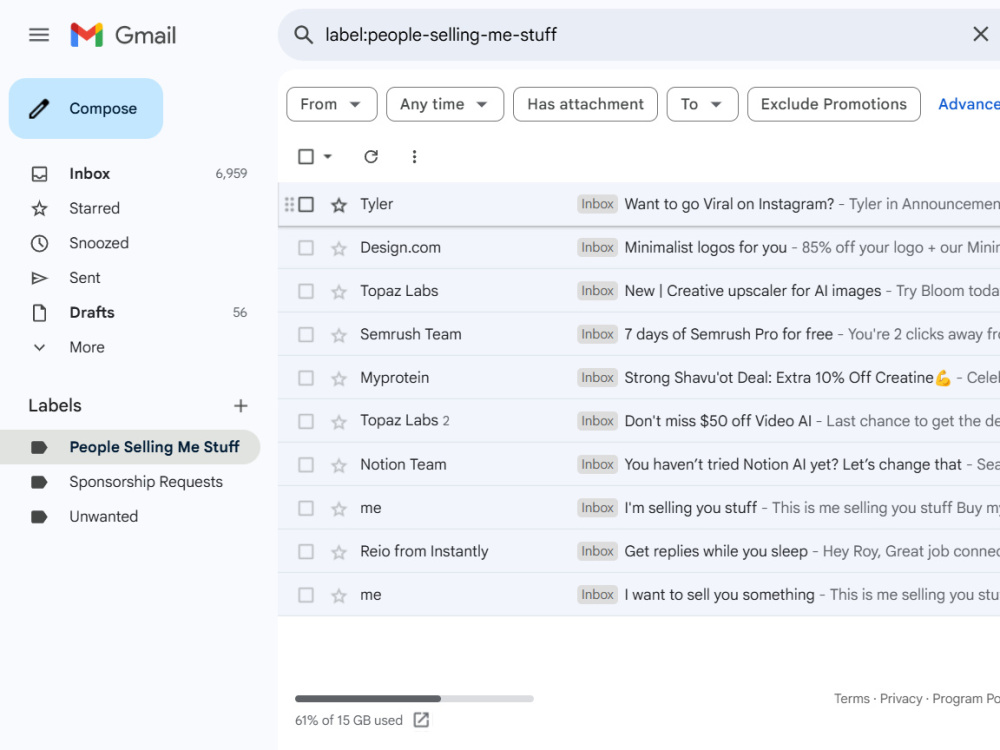Open the Terms link
The height and width of the screenshot is (750, 1000).
851,698
